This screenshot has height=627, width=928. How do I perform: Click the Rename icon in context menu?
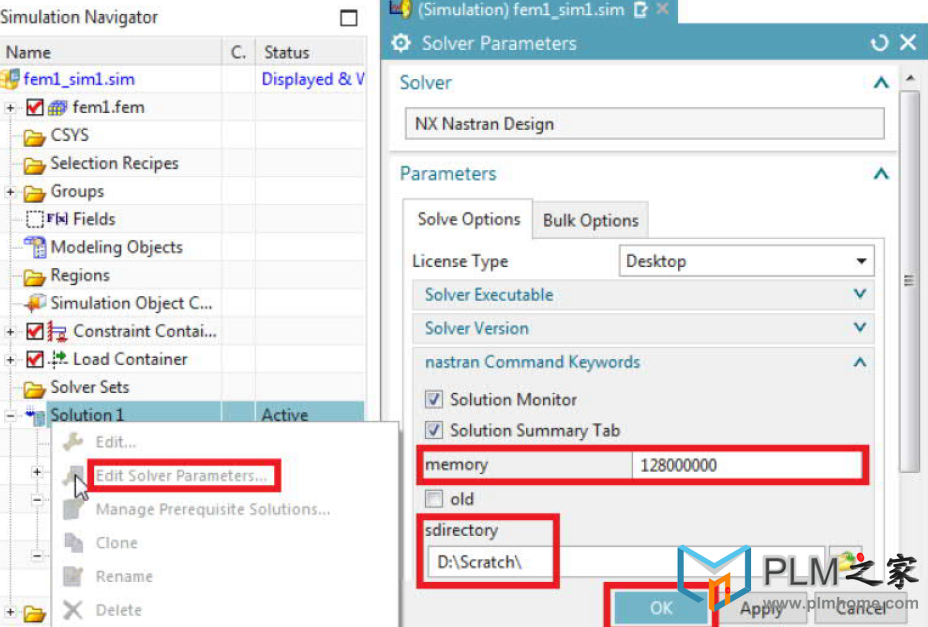[73, 576]
